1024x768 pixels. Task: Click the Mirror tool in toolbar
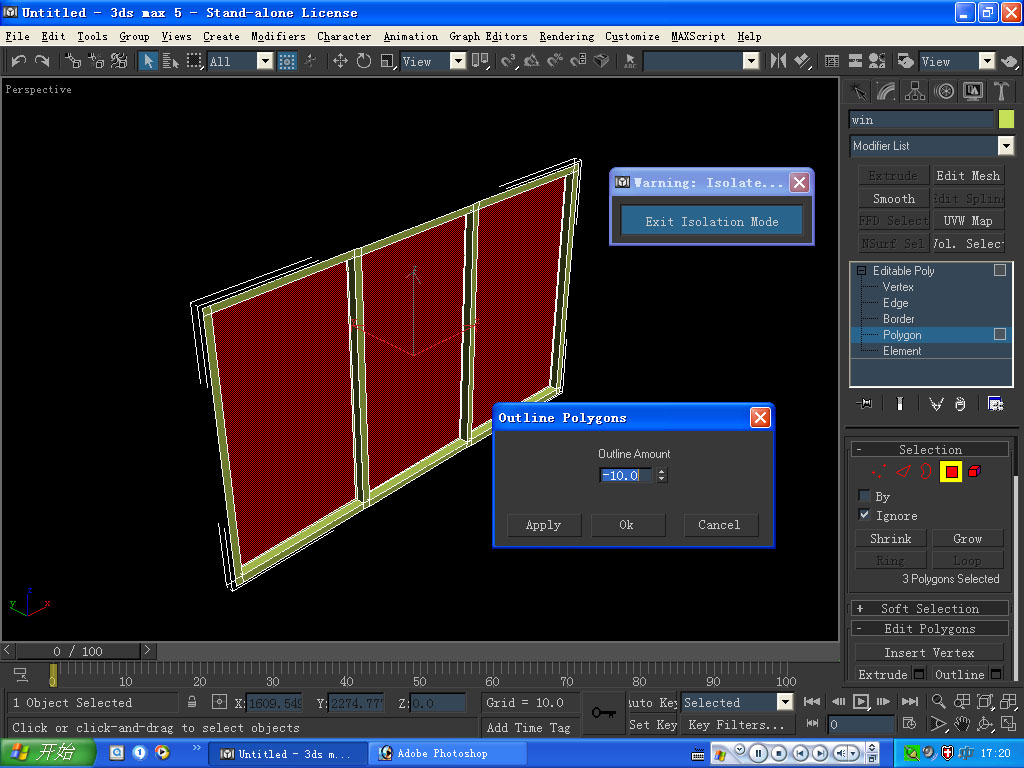(778, 61)
